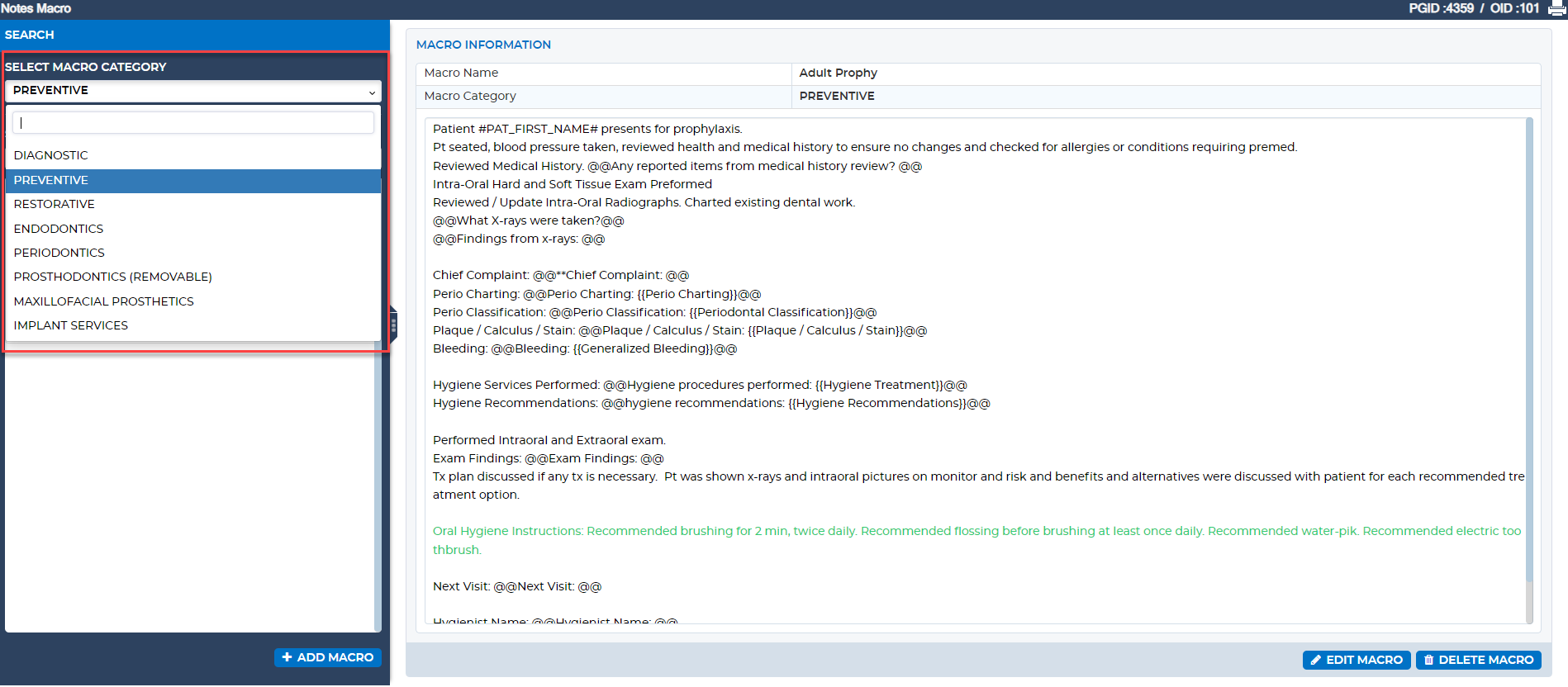This screenshot has width=1568, height=687.
Task: Select DIAGNOSTIC from the category list
Action: (x=50, y=155)
